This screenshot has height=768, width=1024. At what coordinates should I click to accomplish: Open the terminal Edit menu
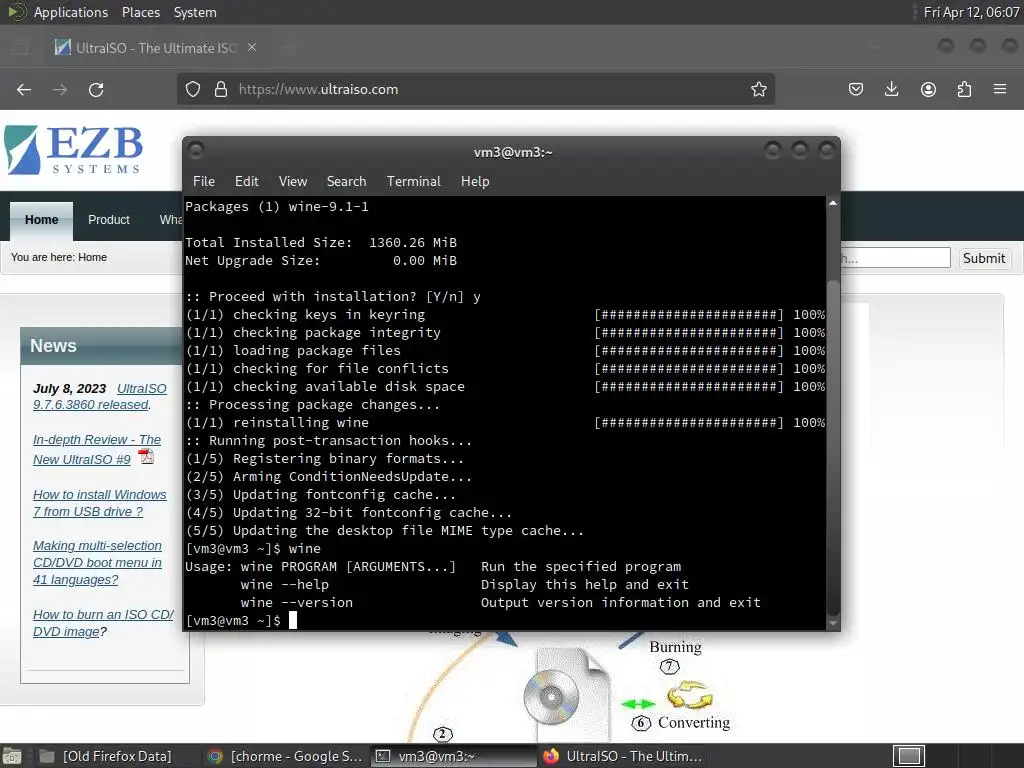(247, 182)
